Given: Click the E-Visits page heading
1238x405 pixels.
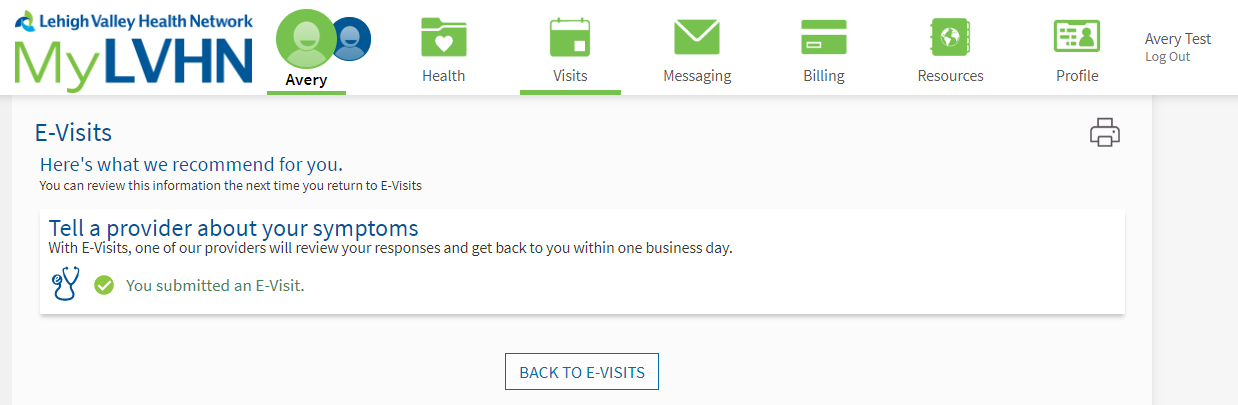Looking at the screenshot, I should click(73, 133).
